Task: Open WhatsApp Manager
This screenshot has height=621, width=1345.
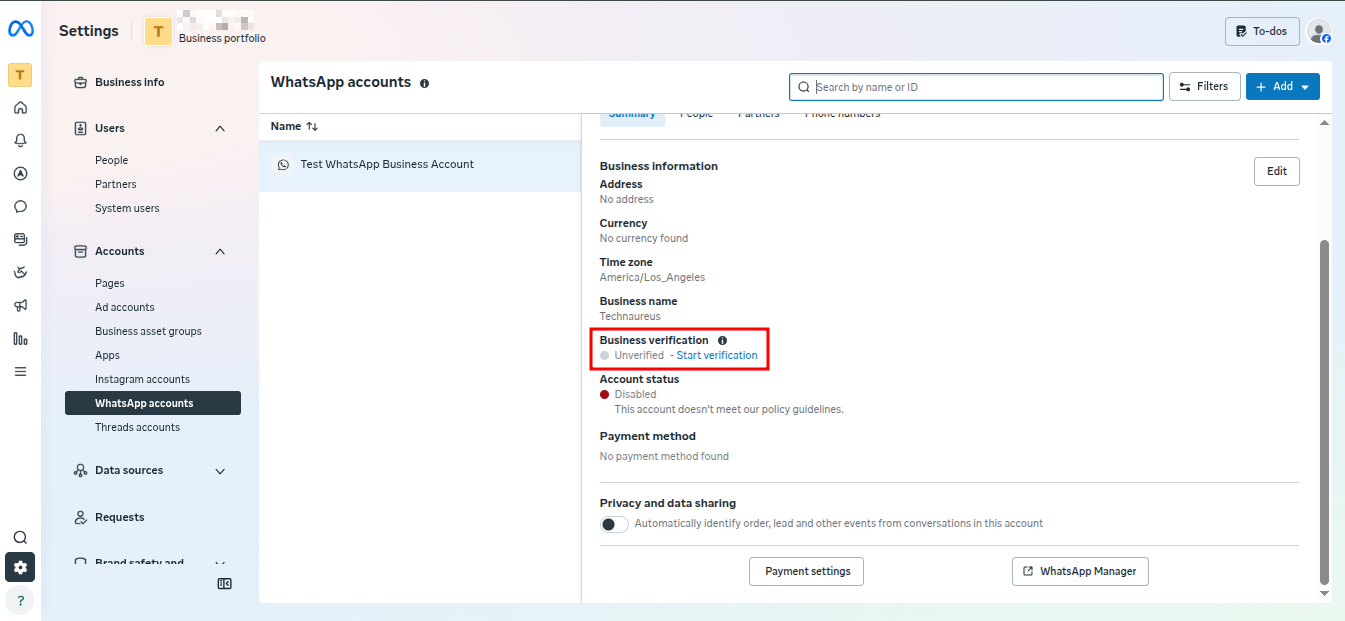Action: click(1080, 572)
